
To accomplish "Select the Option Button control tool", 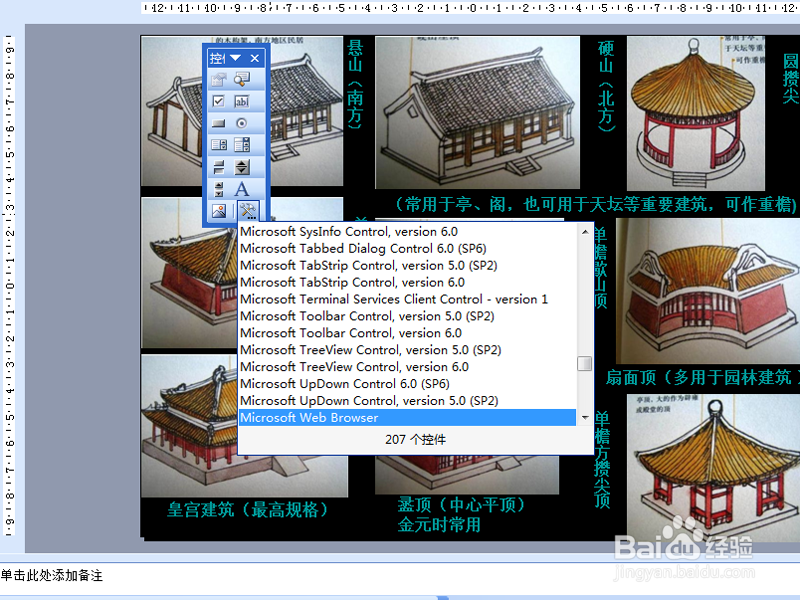I will point(242,123).
